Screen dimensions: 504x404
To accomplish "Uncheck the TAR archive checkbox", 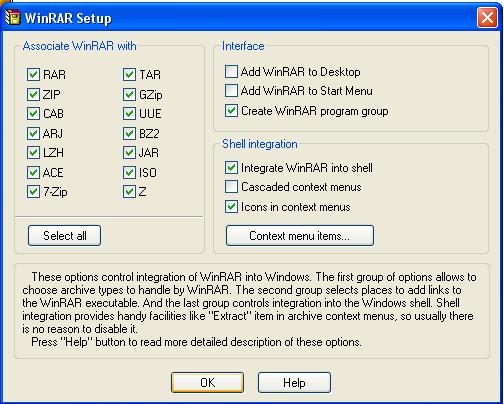I will tap(129, 75).
